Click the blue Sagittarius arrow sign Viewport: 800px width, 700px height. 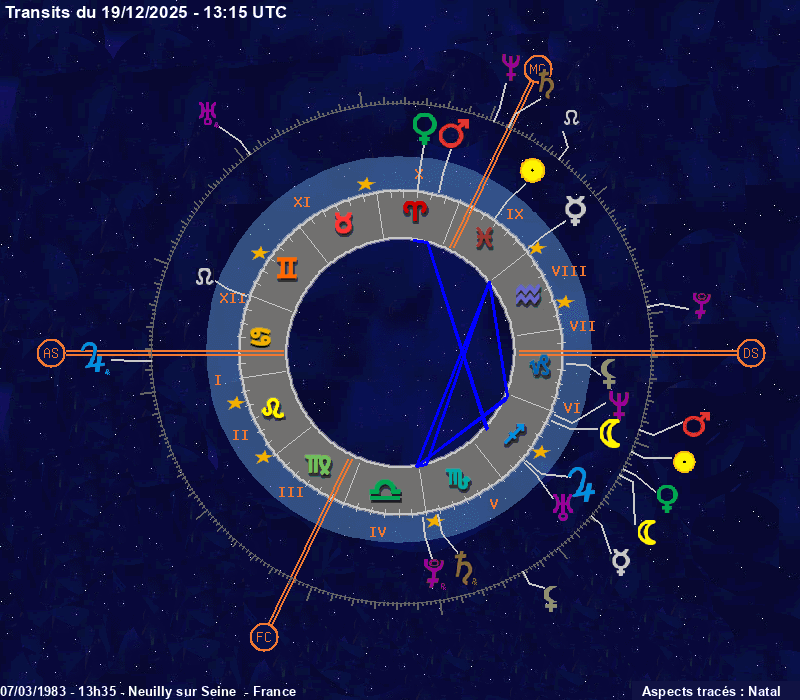tap(514, 434)
